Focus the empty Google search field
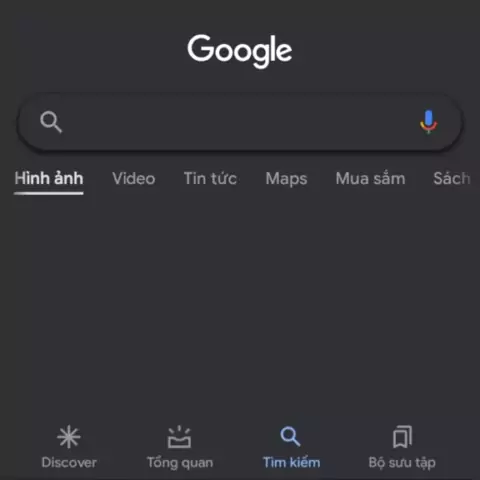This screenshot has width=480, height=480. [x=239, y=122]
